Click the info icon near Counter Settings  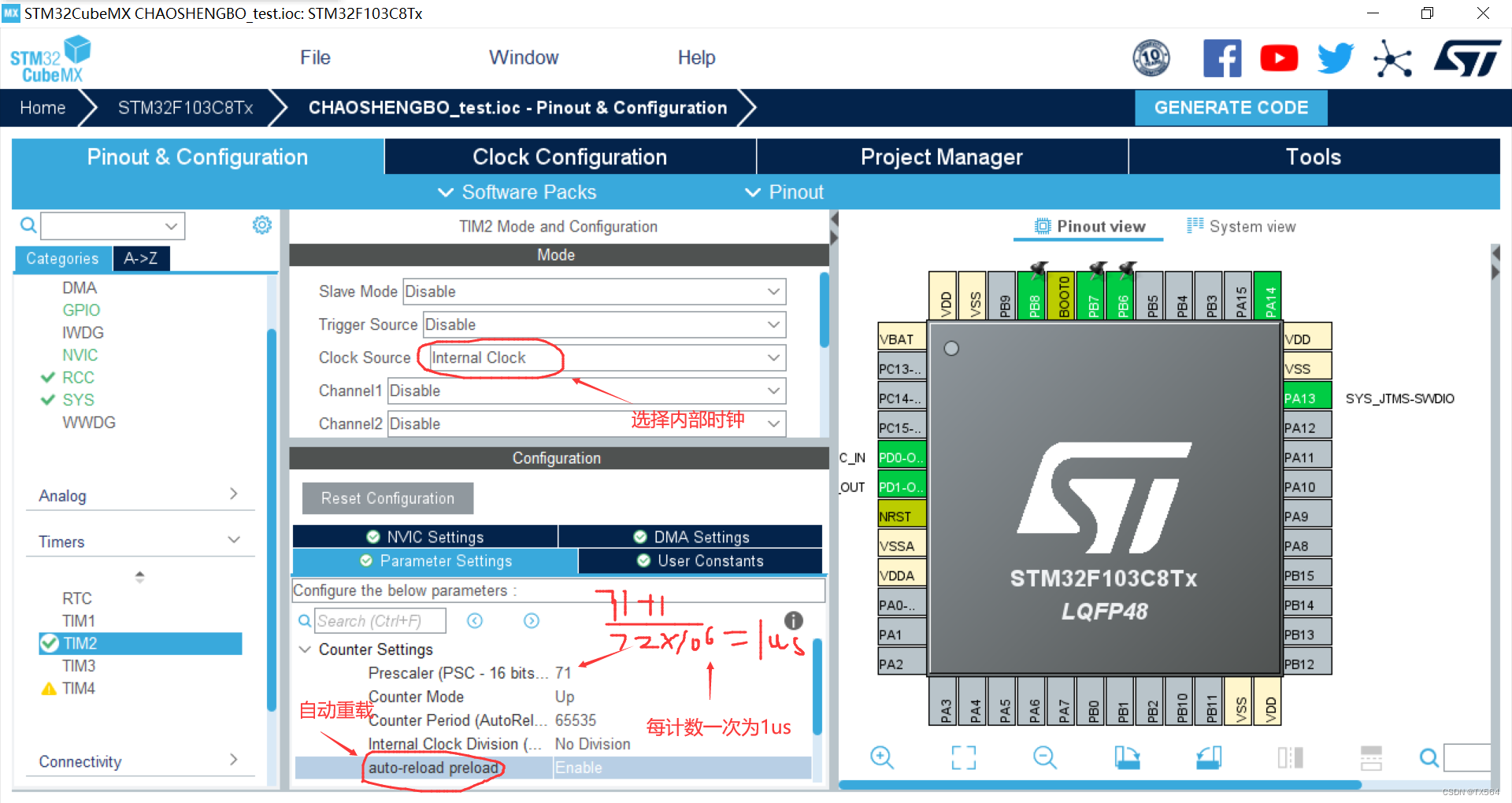pos(793,620)
